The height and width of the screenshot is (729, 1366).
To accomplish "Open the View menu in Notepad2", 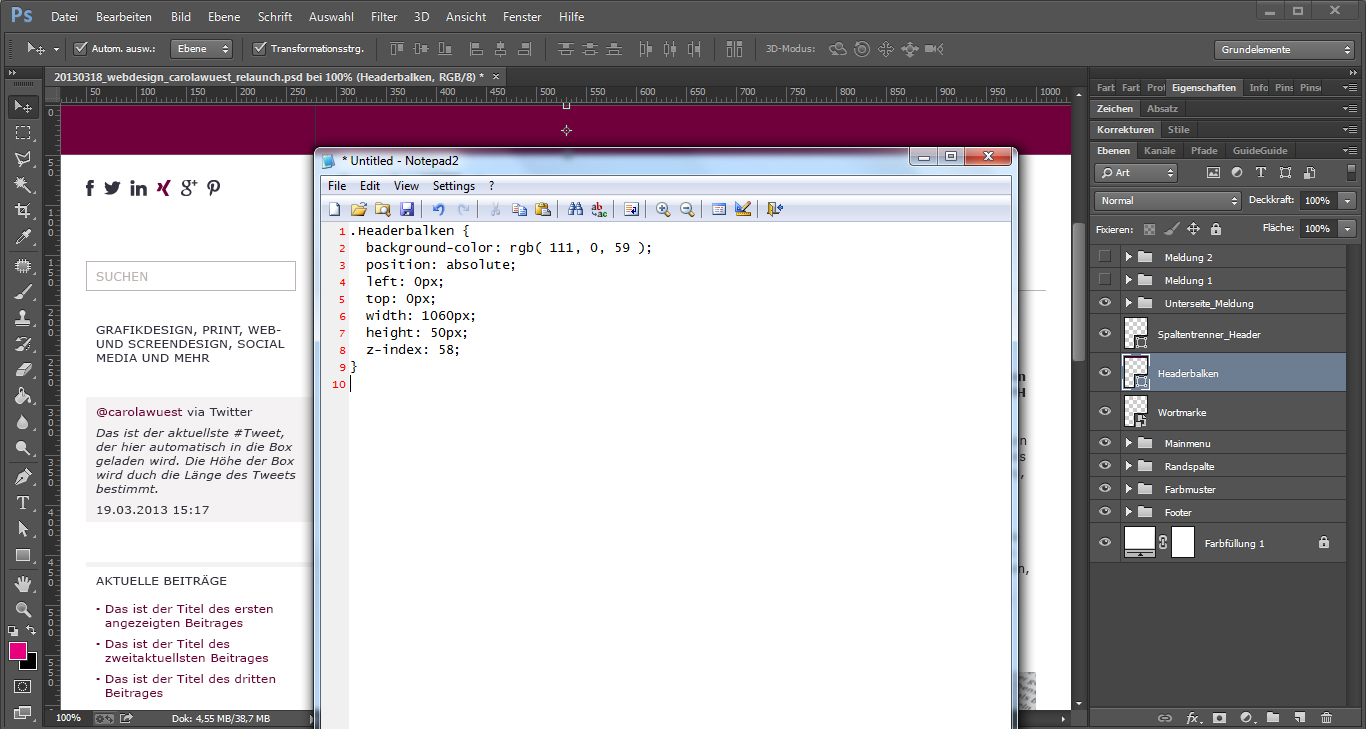I will [406, 186].
